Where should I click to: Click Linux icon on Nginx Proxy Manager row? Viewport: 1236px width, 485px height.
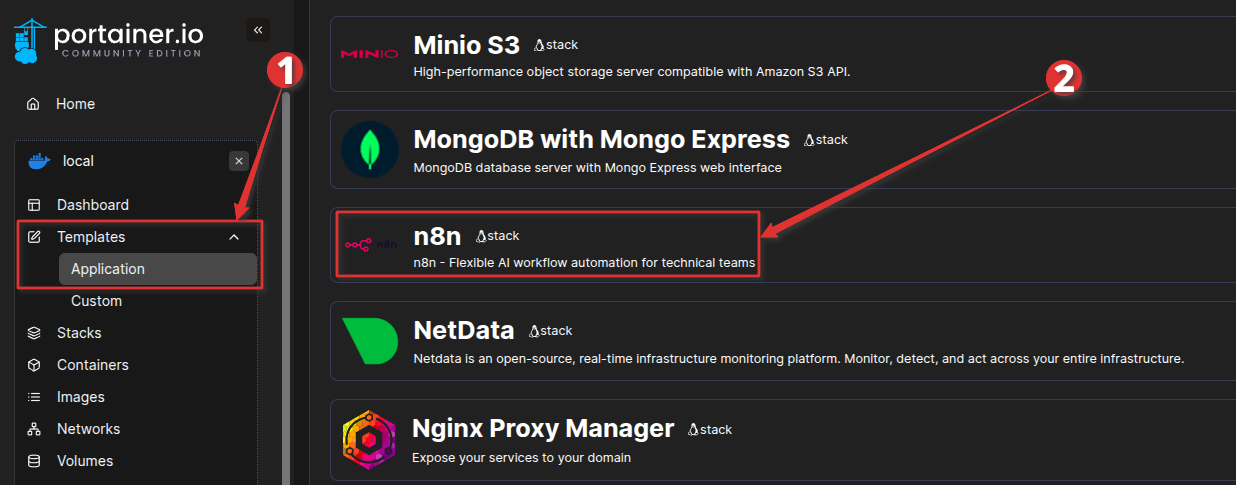[694, 429]
